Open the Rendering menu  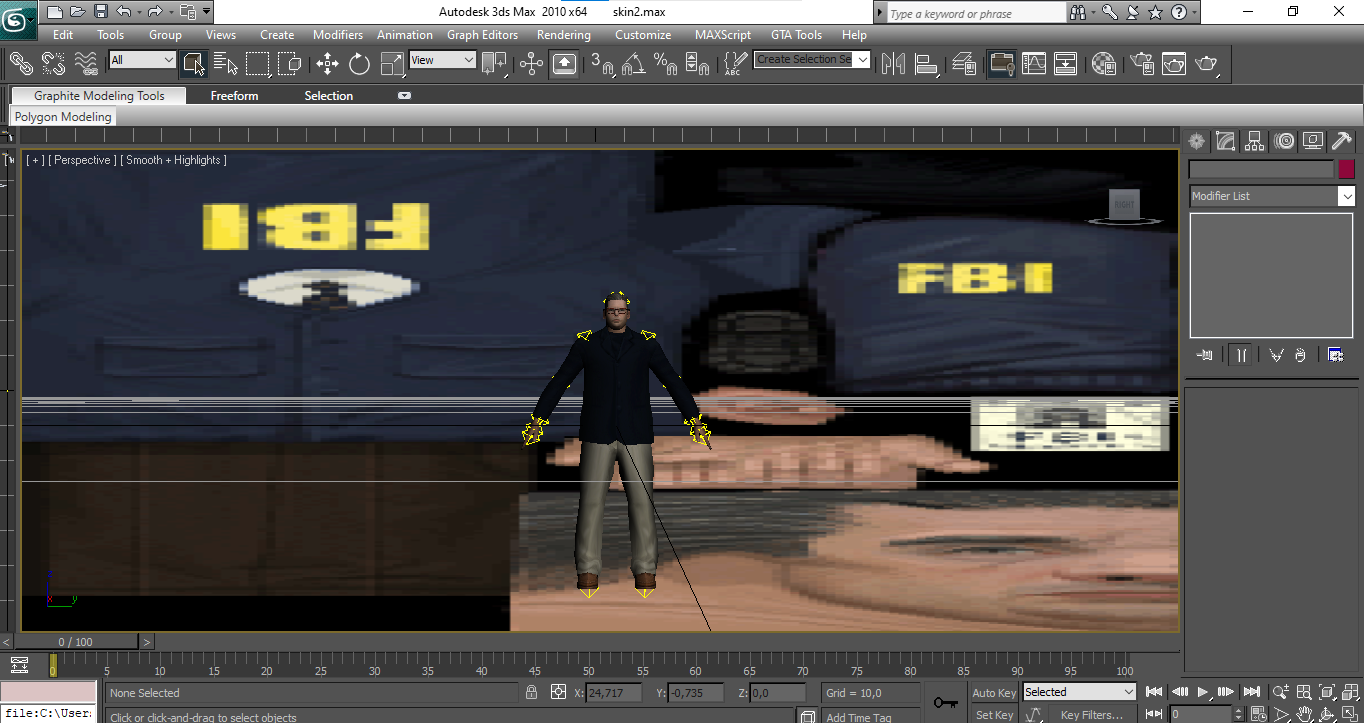coord(564,35)
